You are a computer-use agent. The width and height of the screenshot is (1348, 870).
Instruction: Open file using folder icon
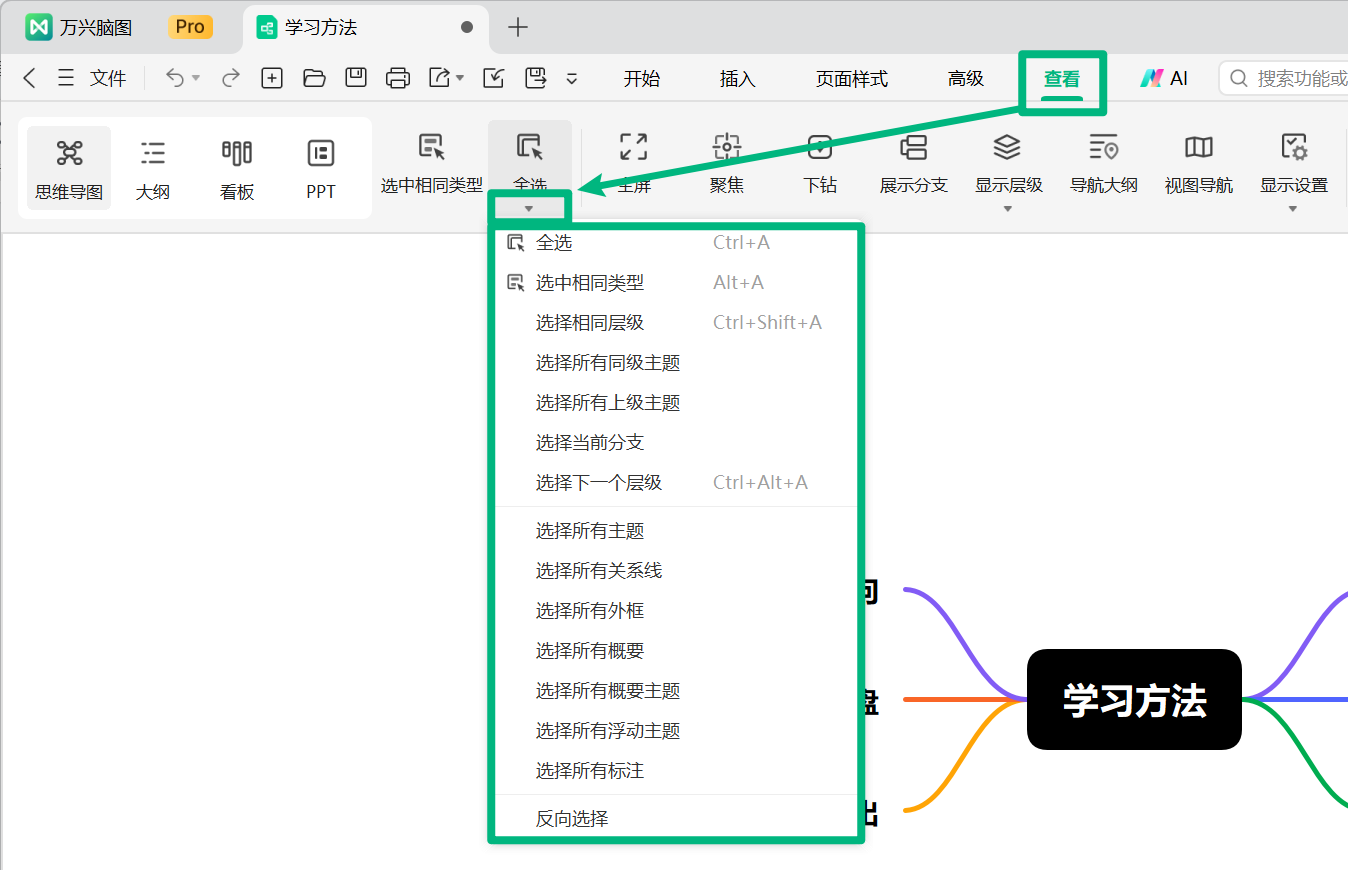[314, 78]
